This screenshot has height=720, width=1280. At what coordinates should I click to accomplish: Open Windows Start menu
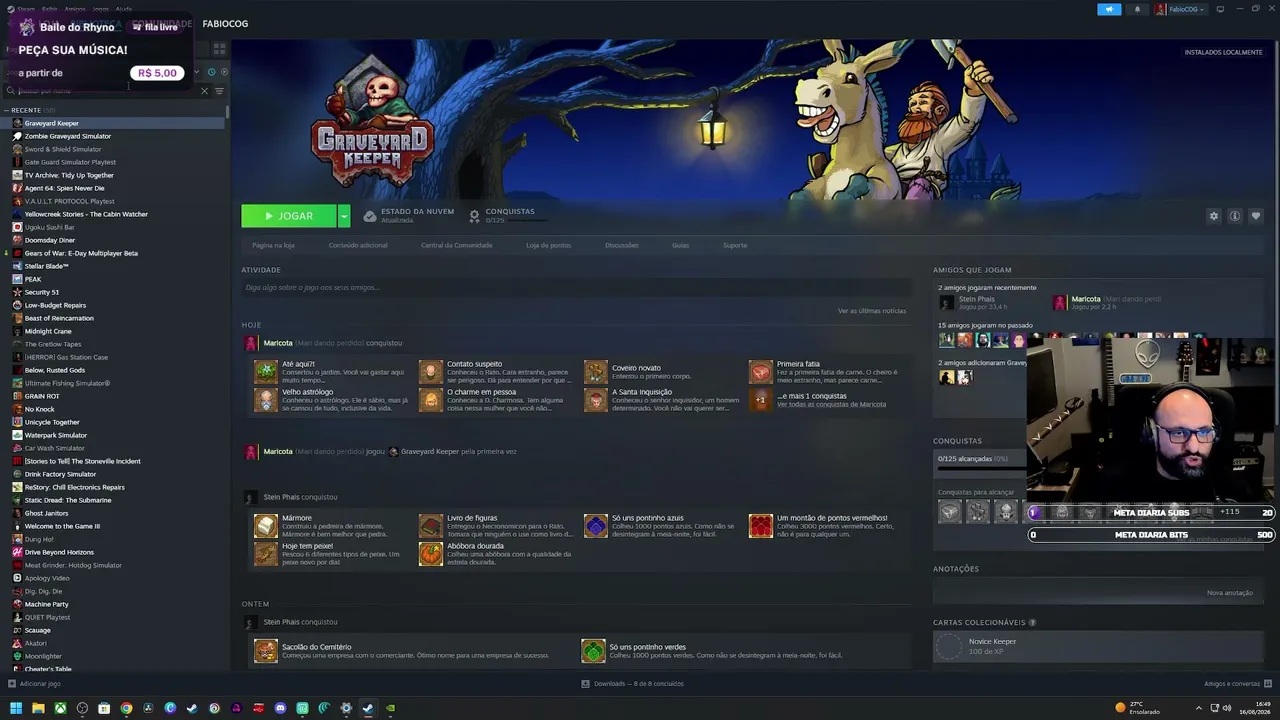[x=16, y=708]
